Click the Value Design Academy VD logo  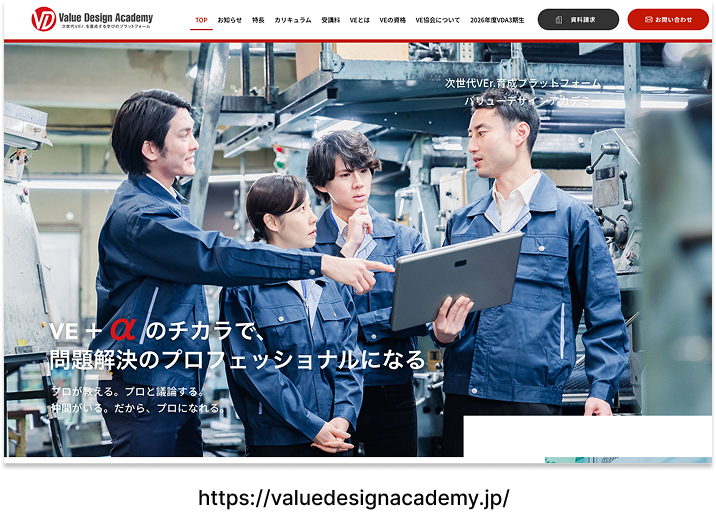[43, 19]
